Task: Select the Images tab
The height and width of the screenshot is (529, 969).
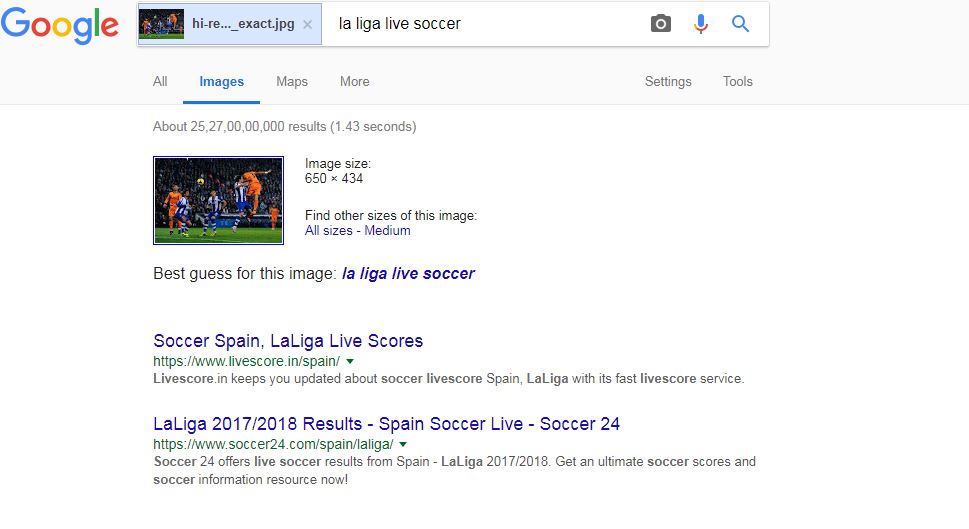Action: pos(221,82)
